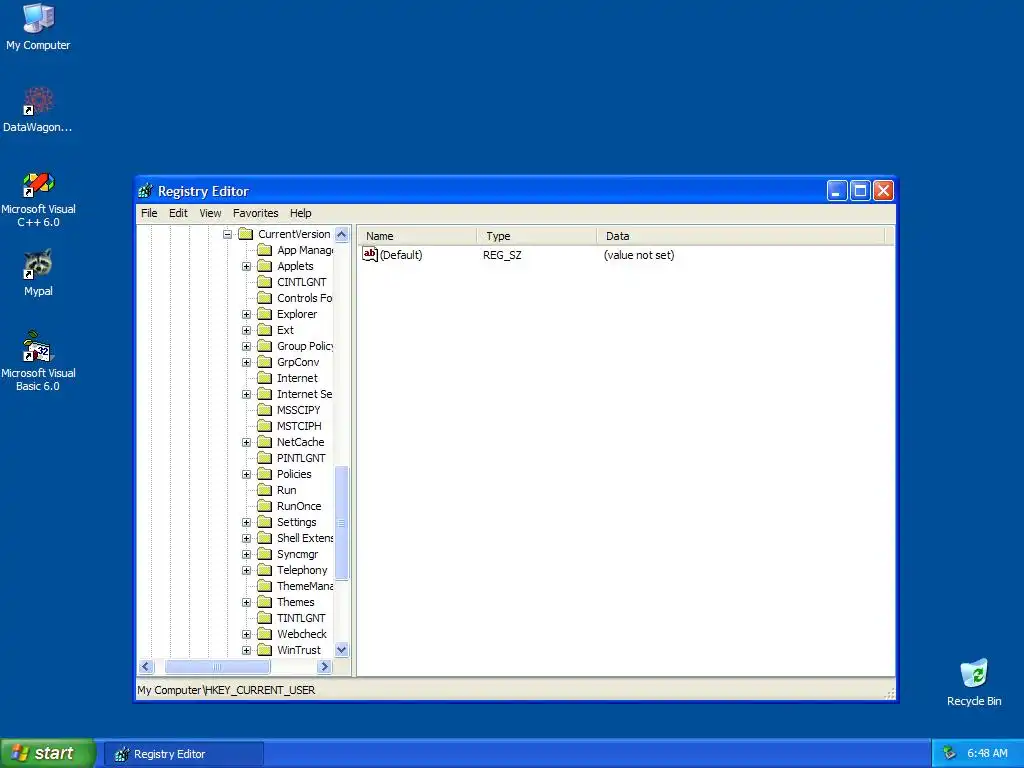Expand the GrpConv key
The height and width of the screenshot is (768, 1024).
246,362
